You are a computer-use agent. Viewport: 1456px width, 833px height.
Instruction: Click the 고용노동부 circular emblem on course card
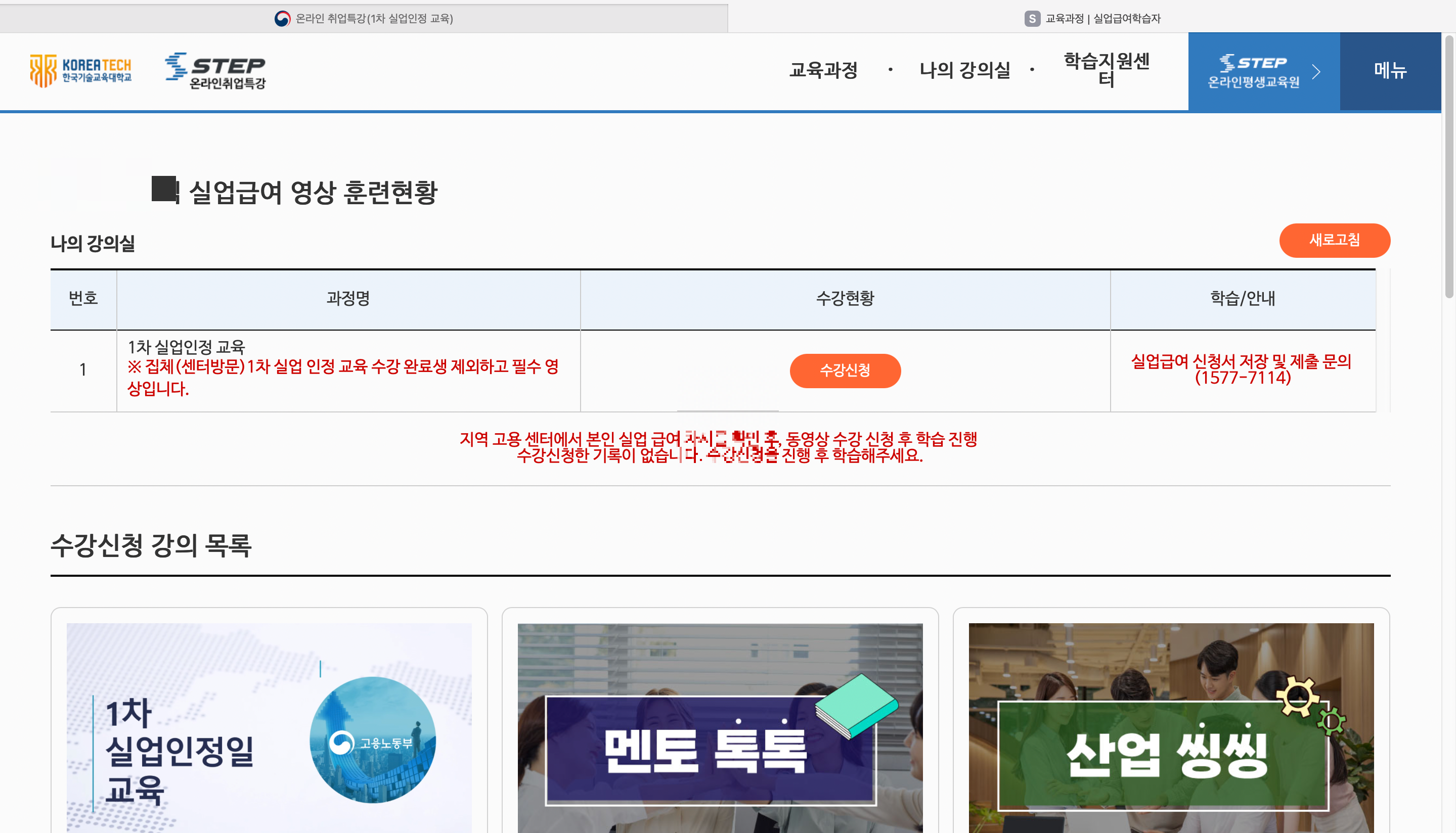(373, 740)
